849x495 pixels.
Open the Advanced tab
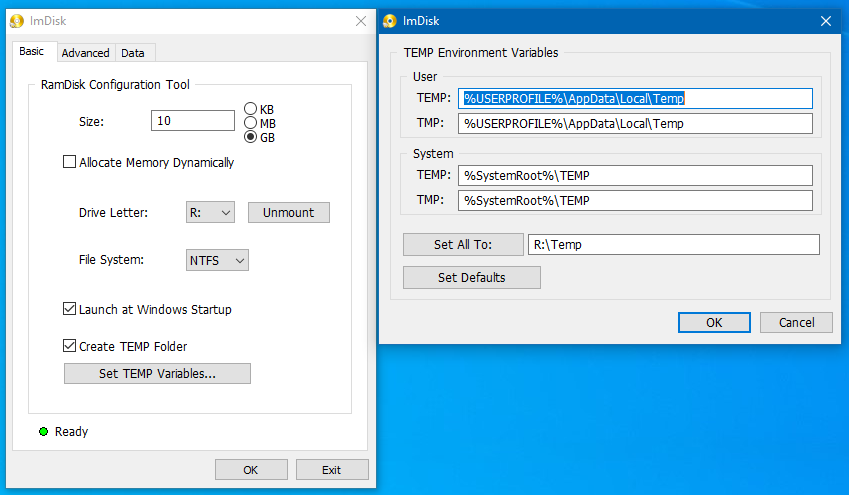(x=86, y=53)
